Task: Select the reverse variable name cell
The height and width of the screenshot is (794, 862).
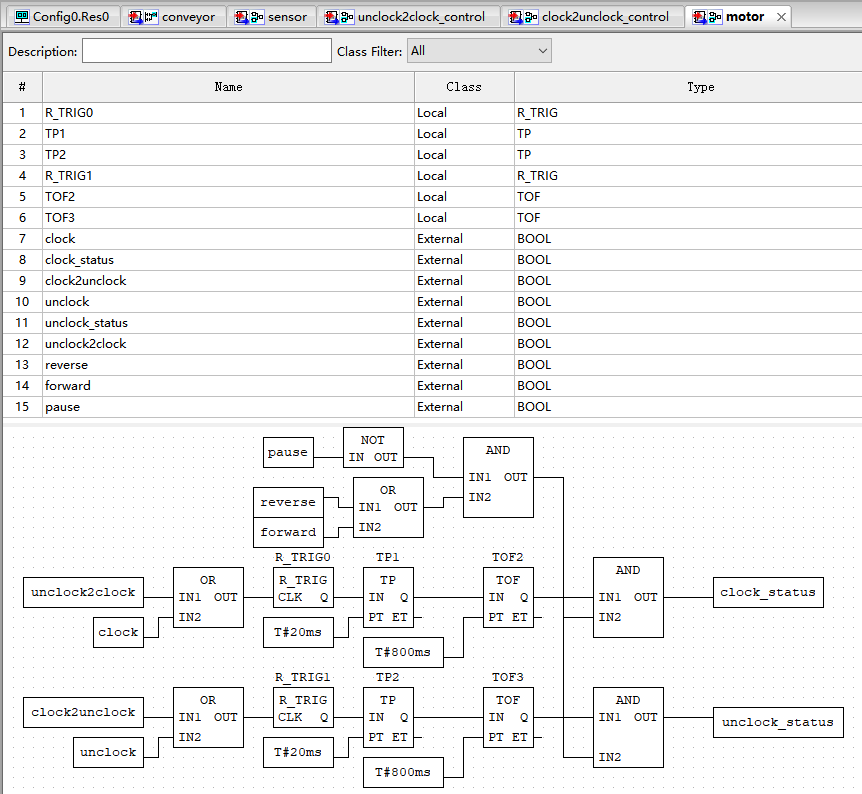Action: 228,365
